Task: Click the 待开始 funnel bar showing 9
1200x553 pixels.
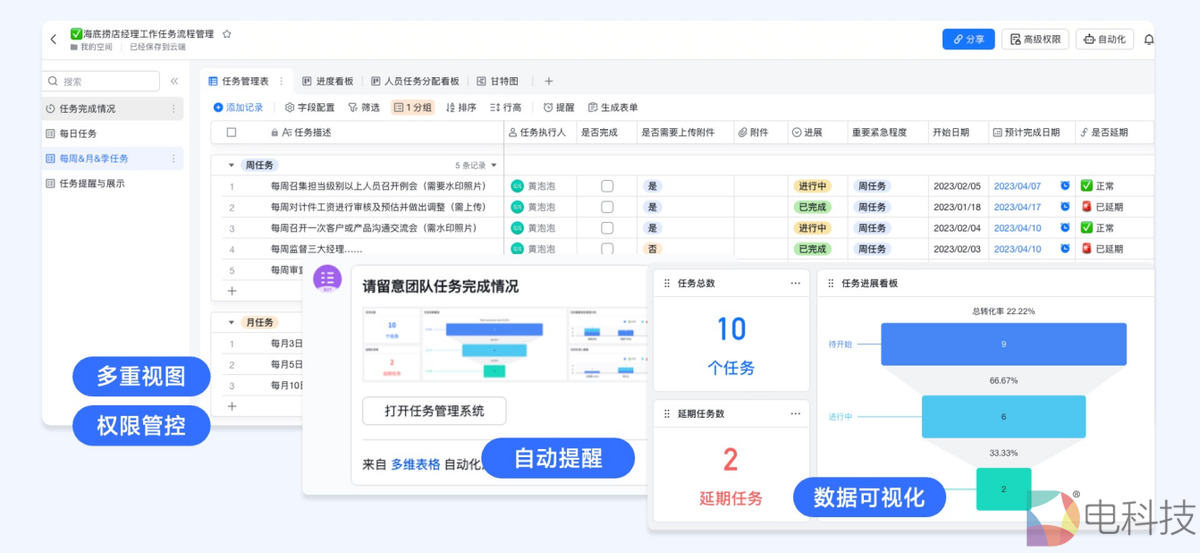Action: pos(1003,344)
